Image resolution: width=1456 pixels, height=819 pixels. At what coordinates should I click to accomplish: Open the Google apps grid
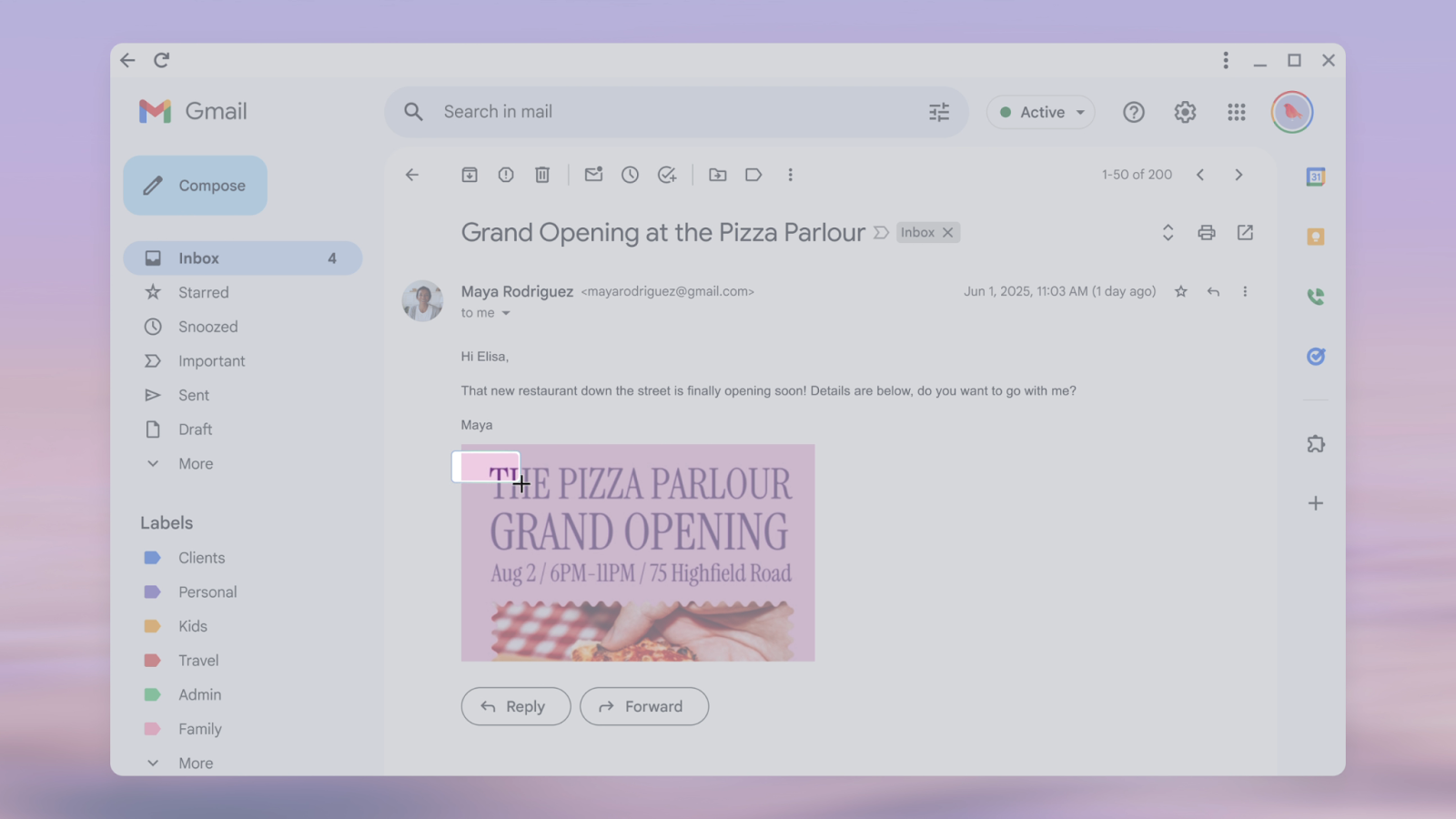pos(1236,112)
